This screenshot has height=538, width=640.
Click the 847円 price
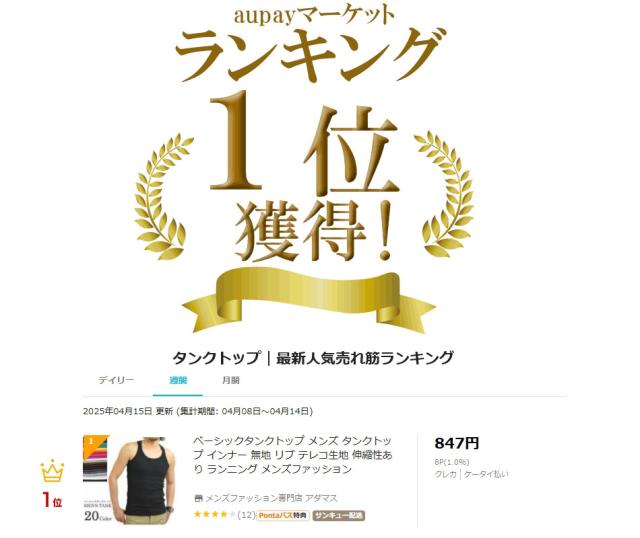click(456, 443)
